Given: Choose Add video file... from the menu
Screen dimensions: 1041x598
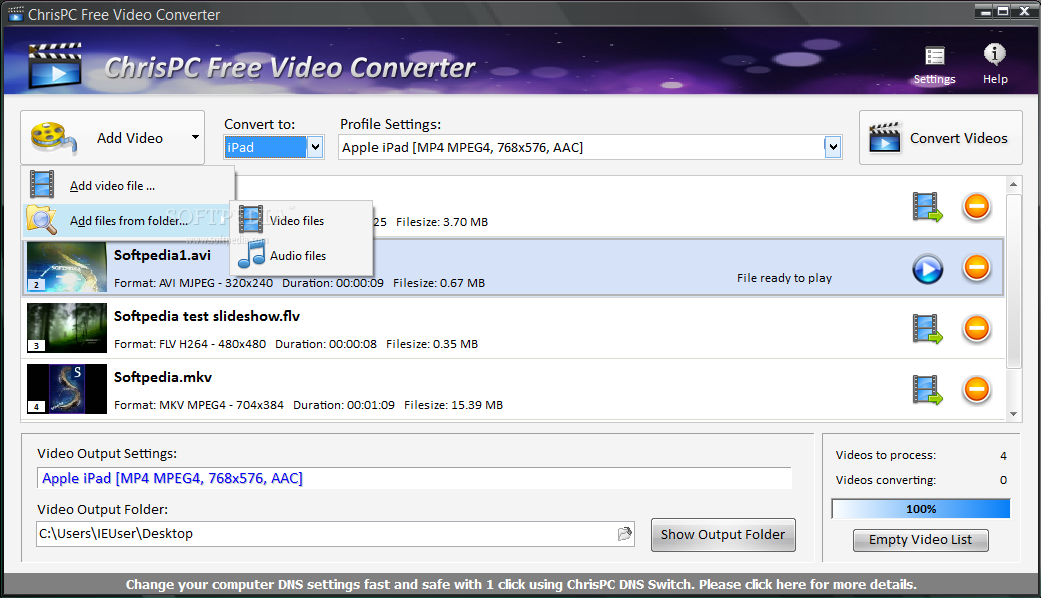Looking at the screenshot, I should [128, 185].
